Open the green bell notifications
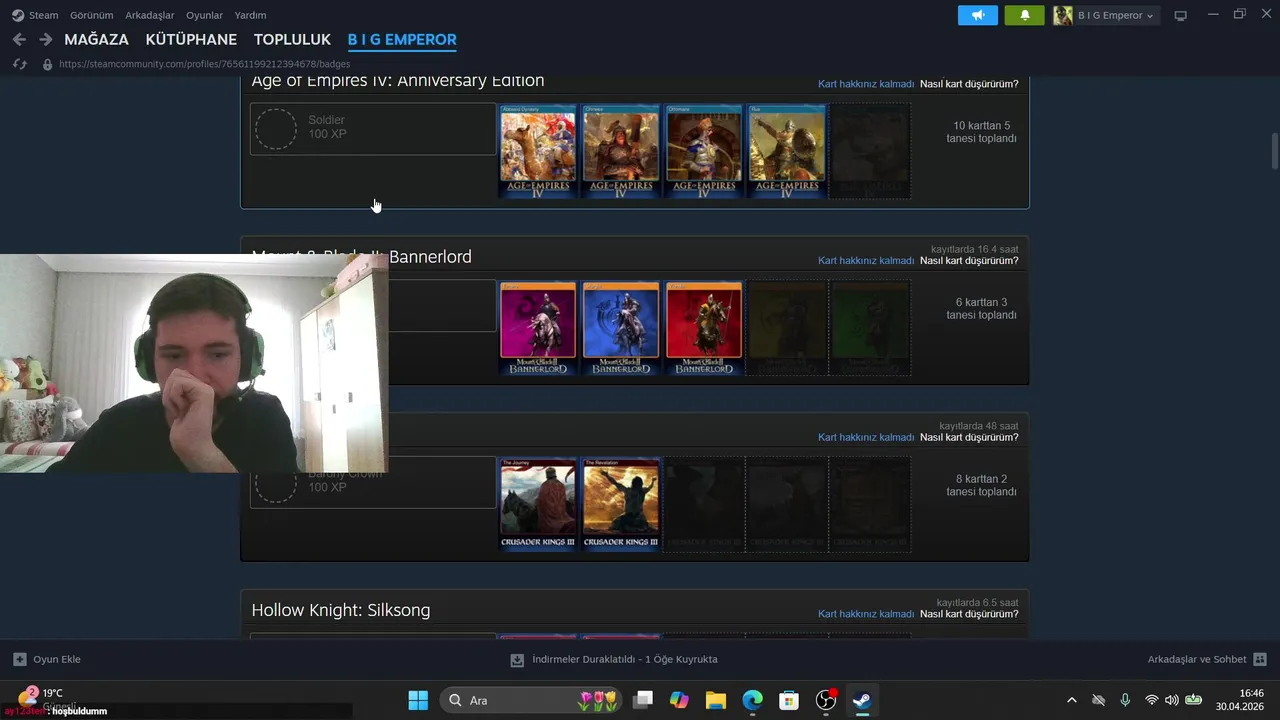The image size is (1280, 720). [1024, 15]
